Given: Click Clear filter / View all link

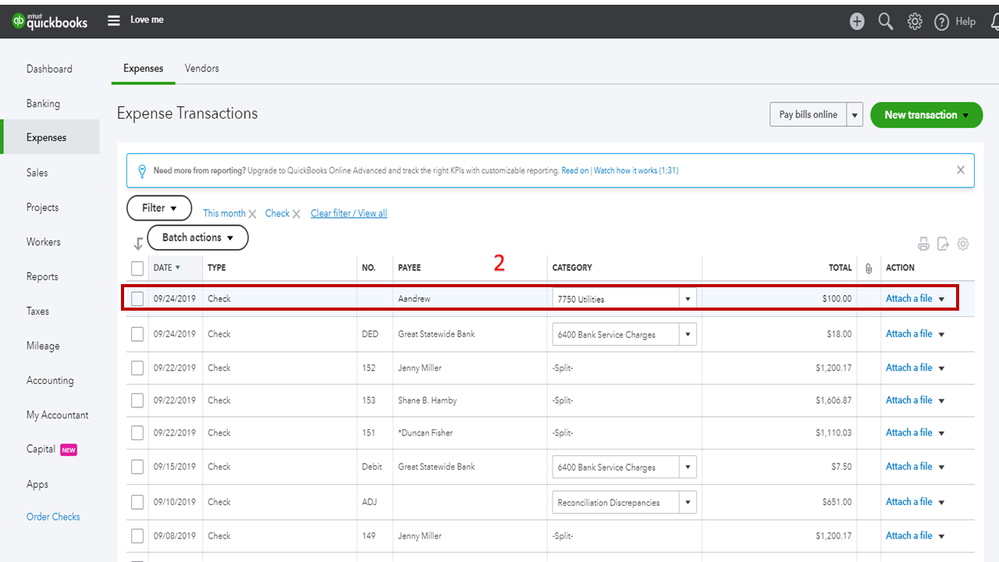Looking at the screenshot, I should (348, 214).
